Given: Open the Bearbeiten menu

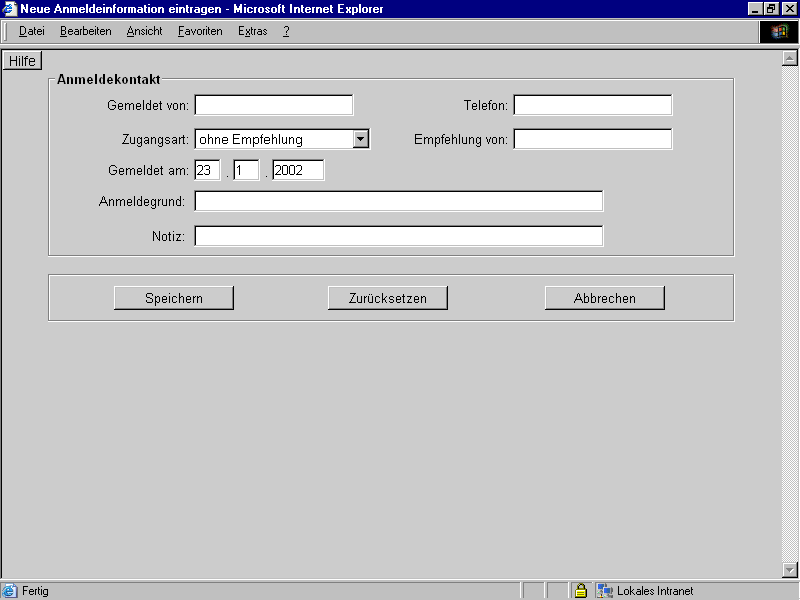Looking at the screenshot, I should click(86, 31).
